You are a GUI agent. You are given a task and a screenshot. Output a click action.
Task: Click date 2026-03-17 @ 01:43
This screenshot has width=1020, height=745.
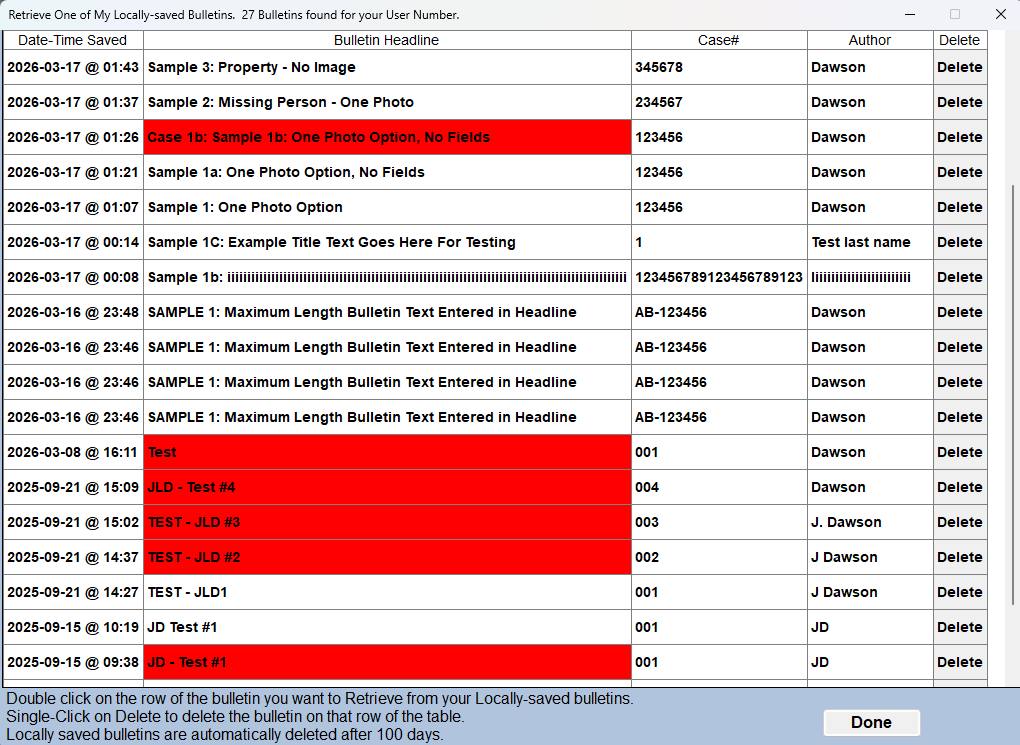click(x=73, y=67)
